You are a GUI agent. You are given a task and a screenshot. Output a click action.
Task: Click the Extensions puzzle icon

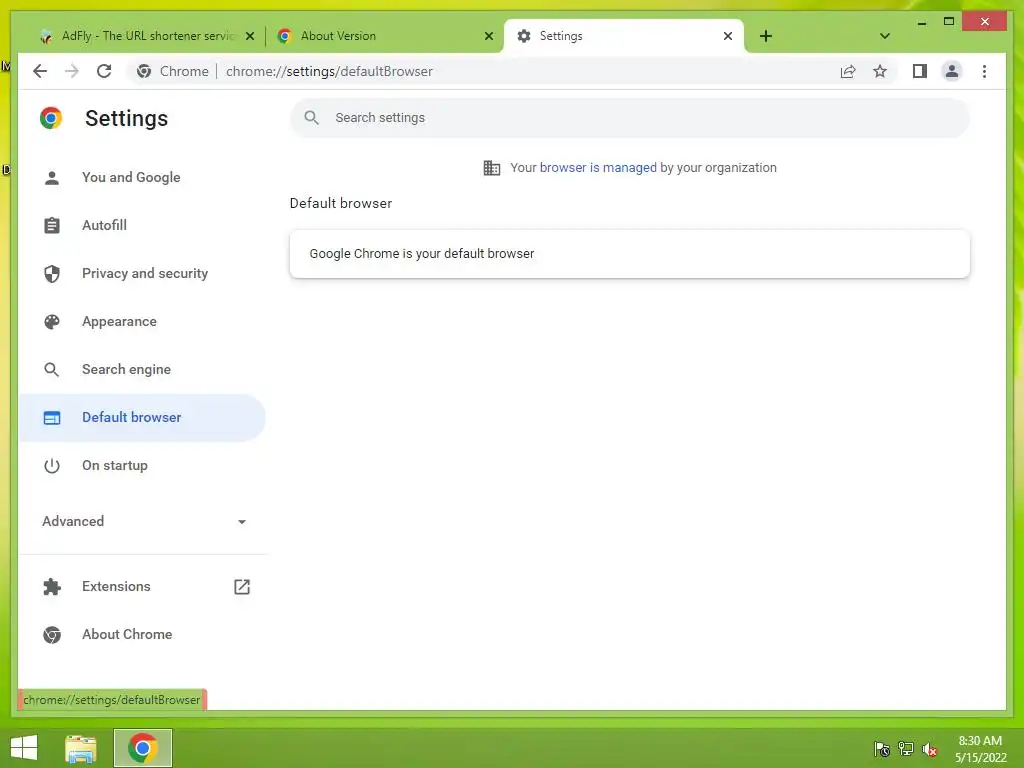pos(52,586)
